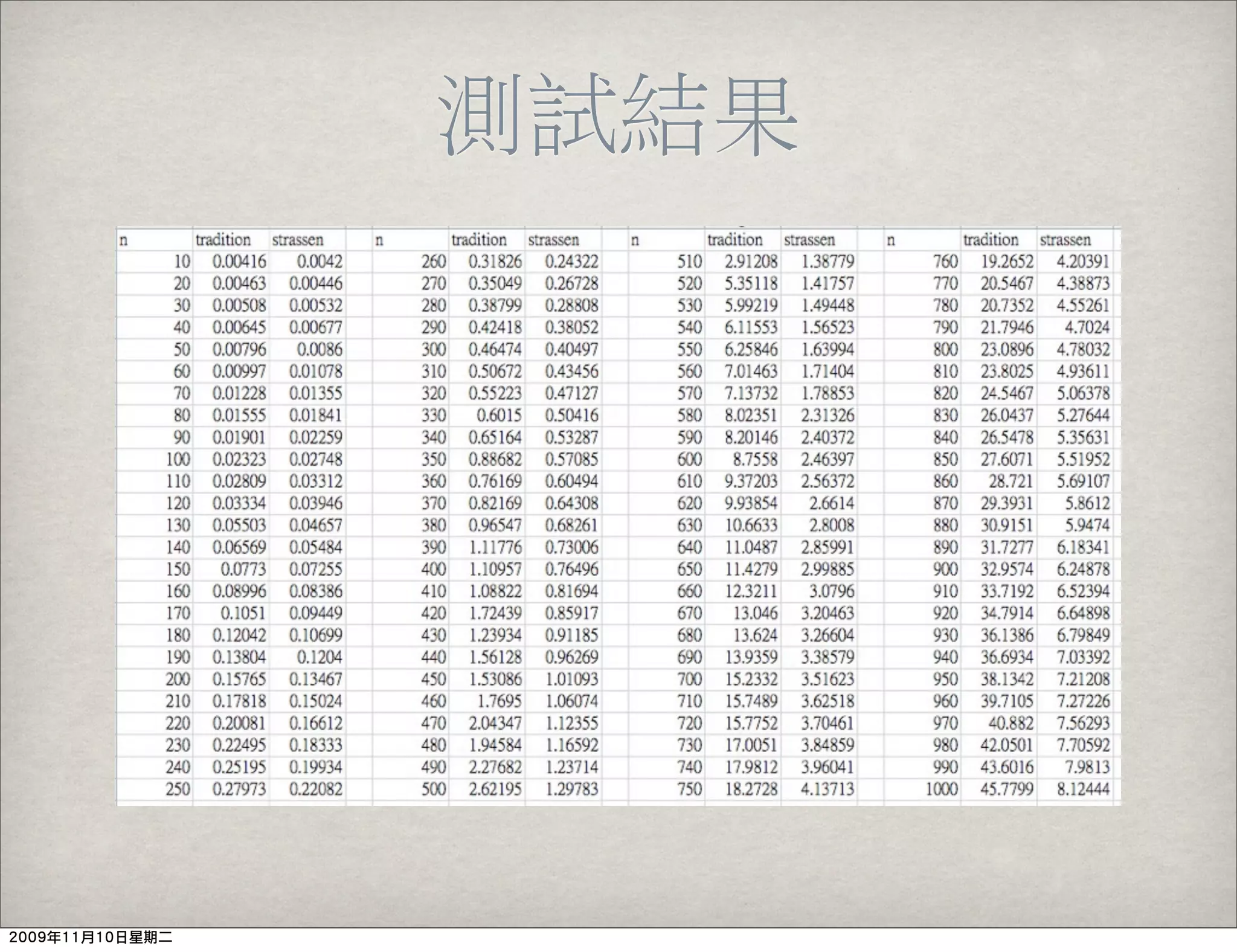This screenshot has width=1237, height=952.
Task: Click the n value 1000
Action: click(x=942, y=790)
